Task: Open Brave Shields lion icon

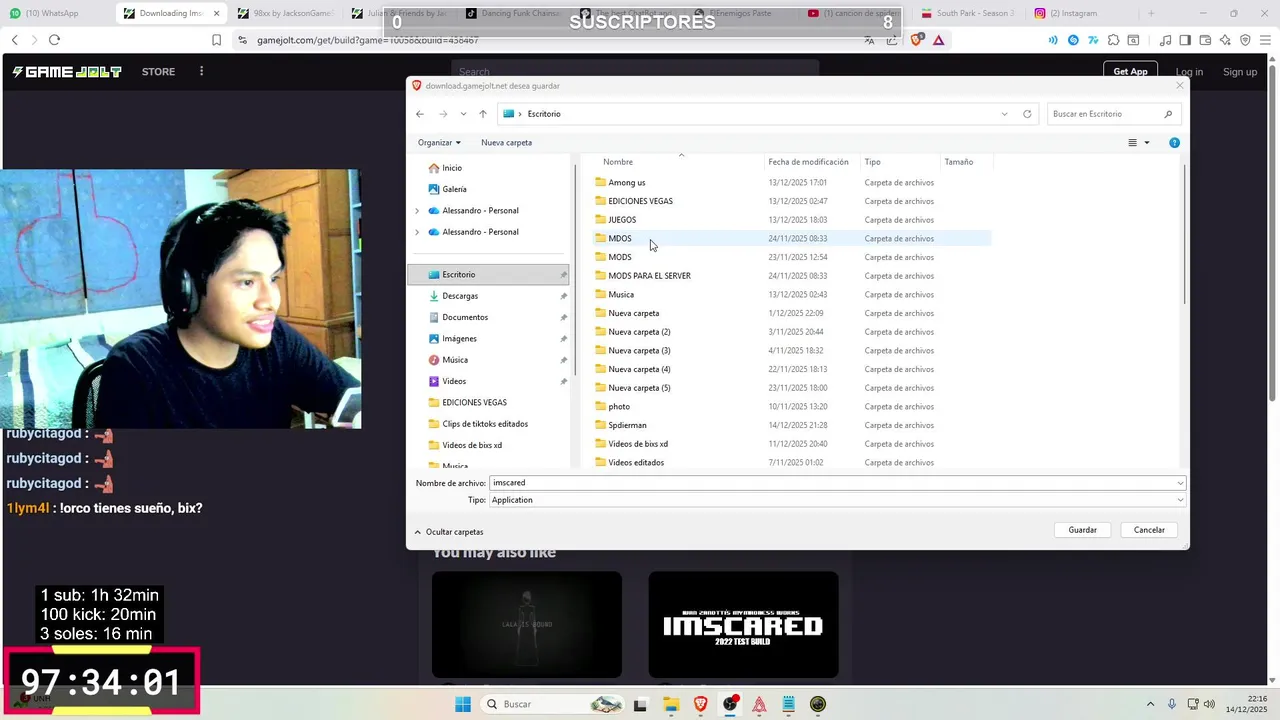Action: [x=917, y=40]
